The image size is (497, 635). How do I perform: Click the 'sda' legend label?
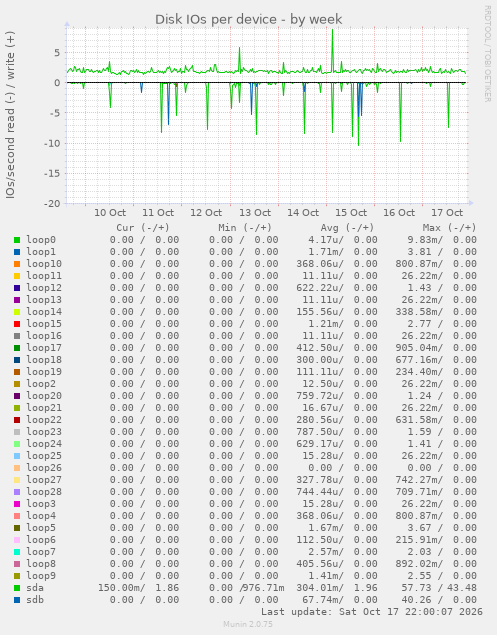(x=35, y=588)
